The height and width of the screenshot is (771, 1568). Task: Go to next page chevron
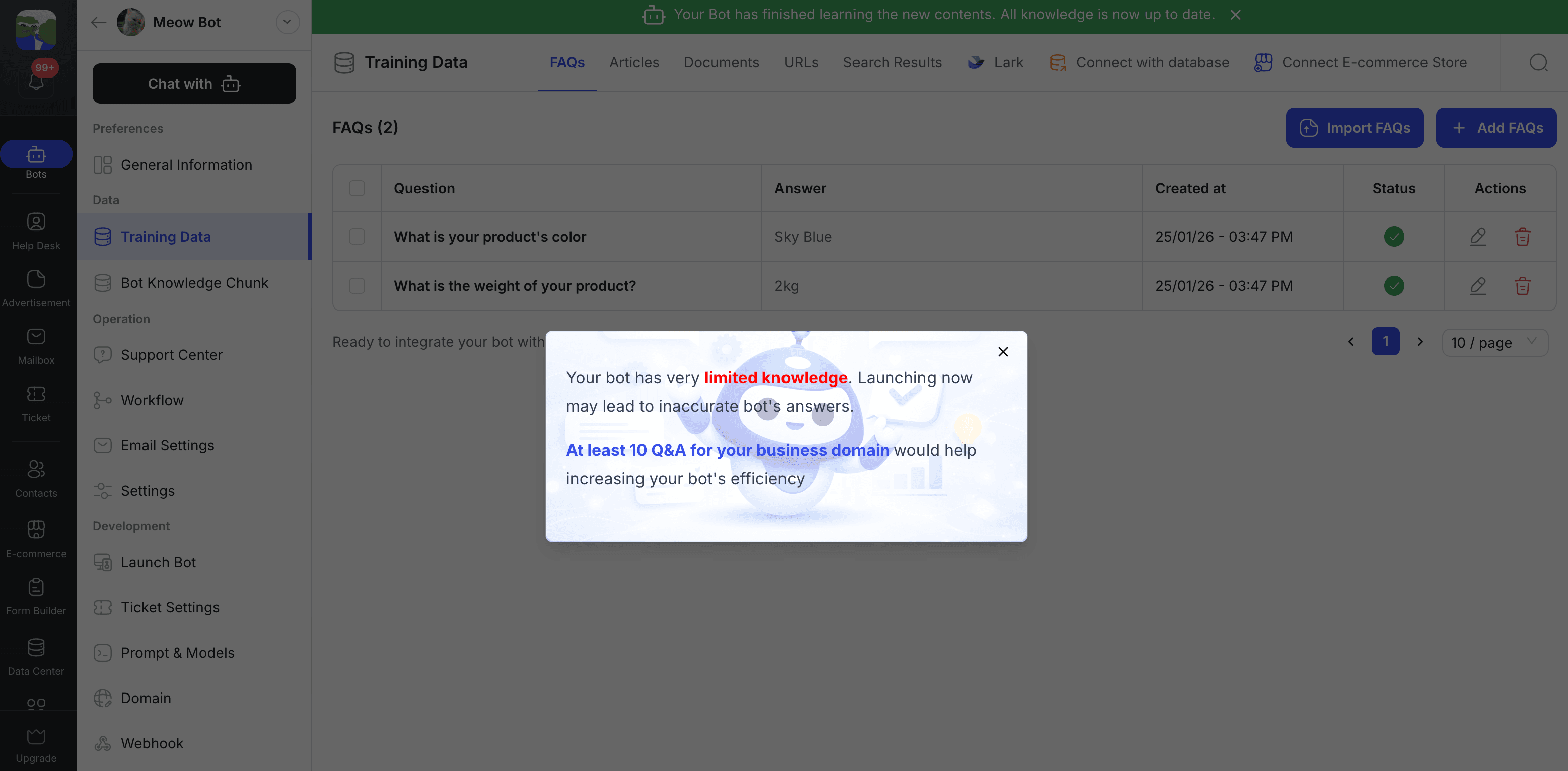pyautogui.click(x=1420, y=342)
